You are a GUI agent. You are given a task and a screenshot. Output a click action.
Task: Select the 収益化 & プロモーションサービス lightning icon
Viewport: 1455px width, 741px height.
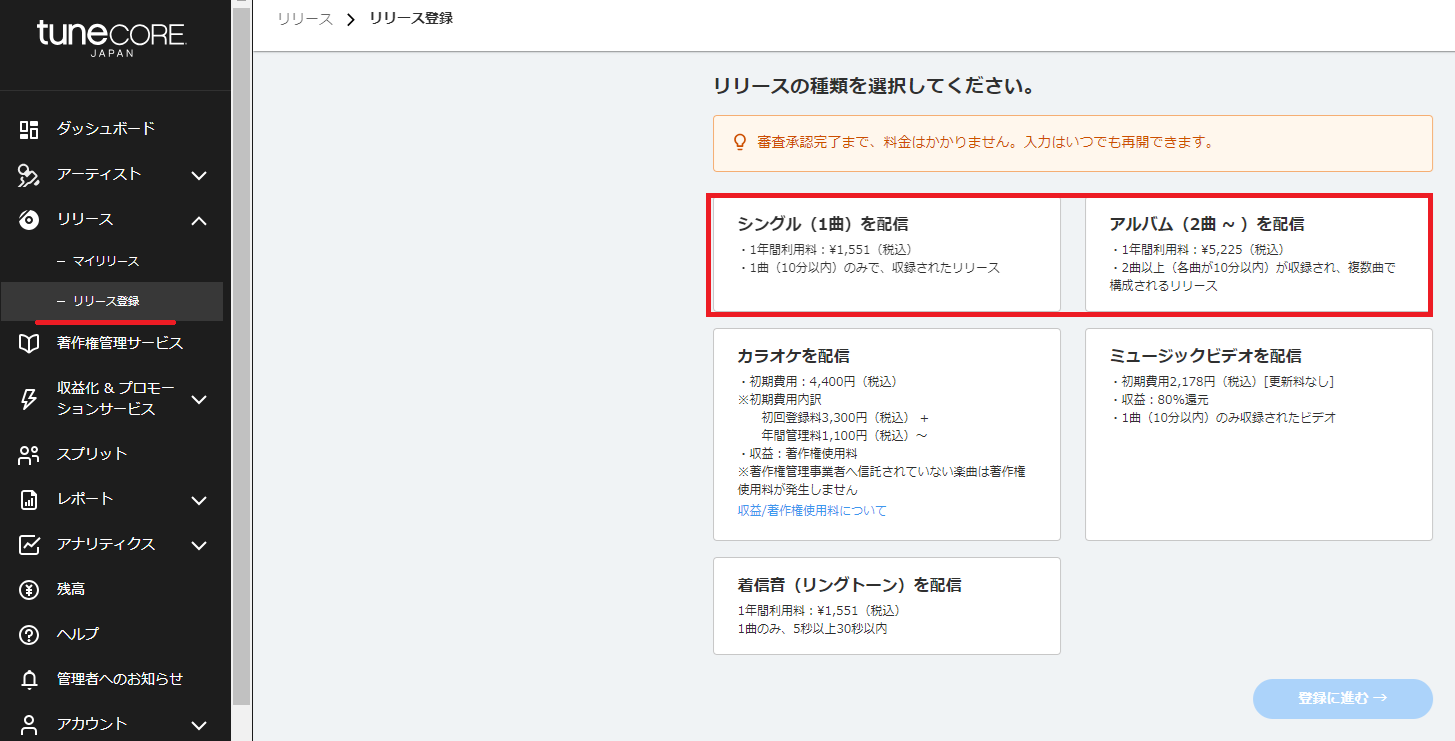27,398
